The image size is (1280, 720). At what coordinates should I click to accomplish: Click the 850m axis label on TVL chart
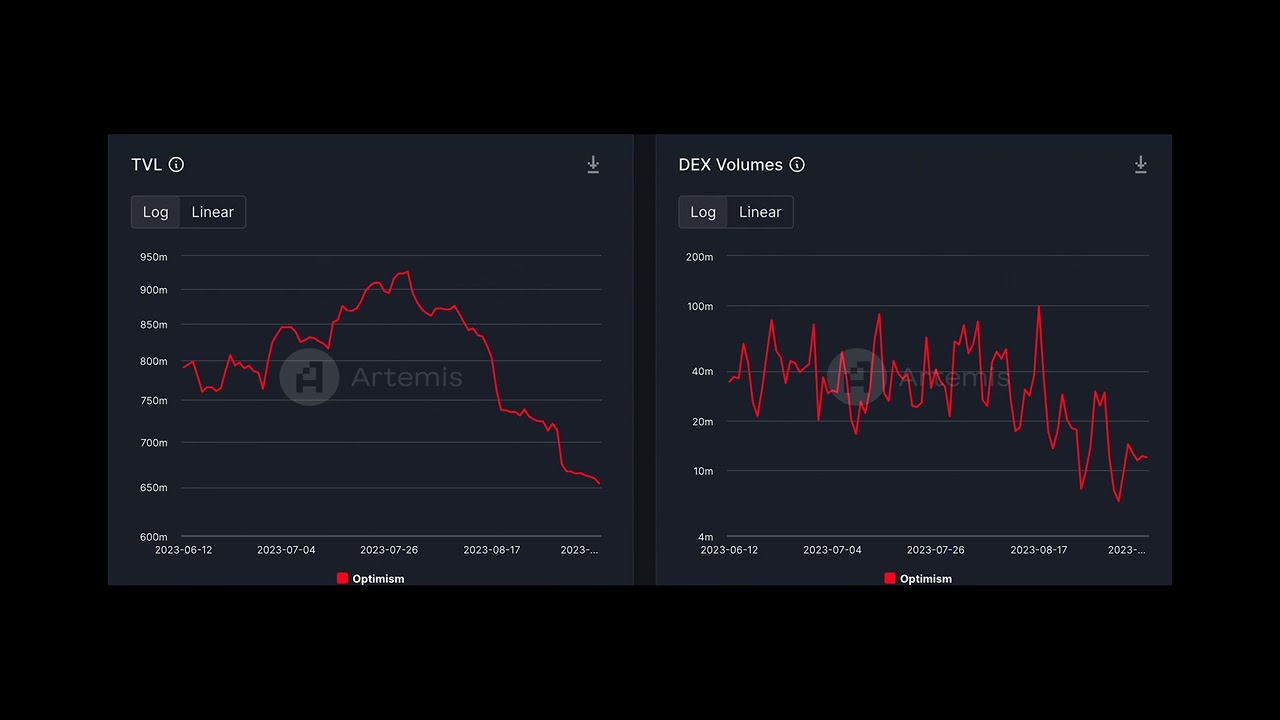154,325
